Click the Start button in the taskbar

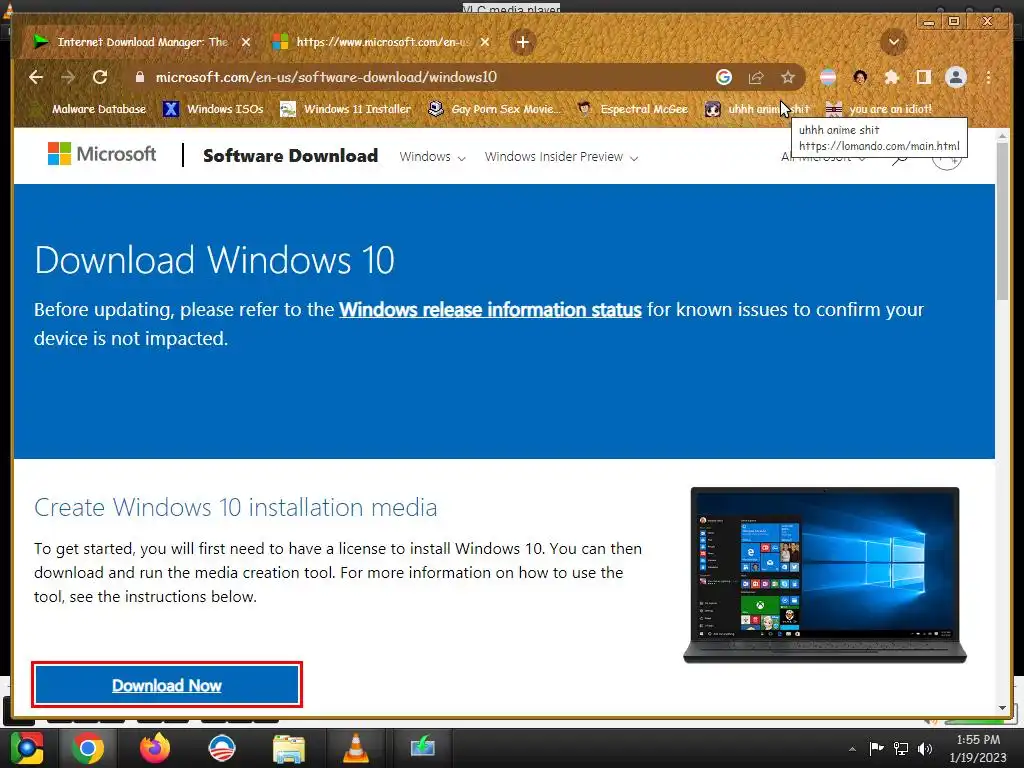click(27, 748)
